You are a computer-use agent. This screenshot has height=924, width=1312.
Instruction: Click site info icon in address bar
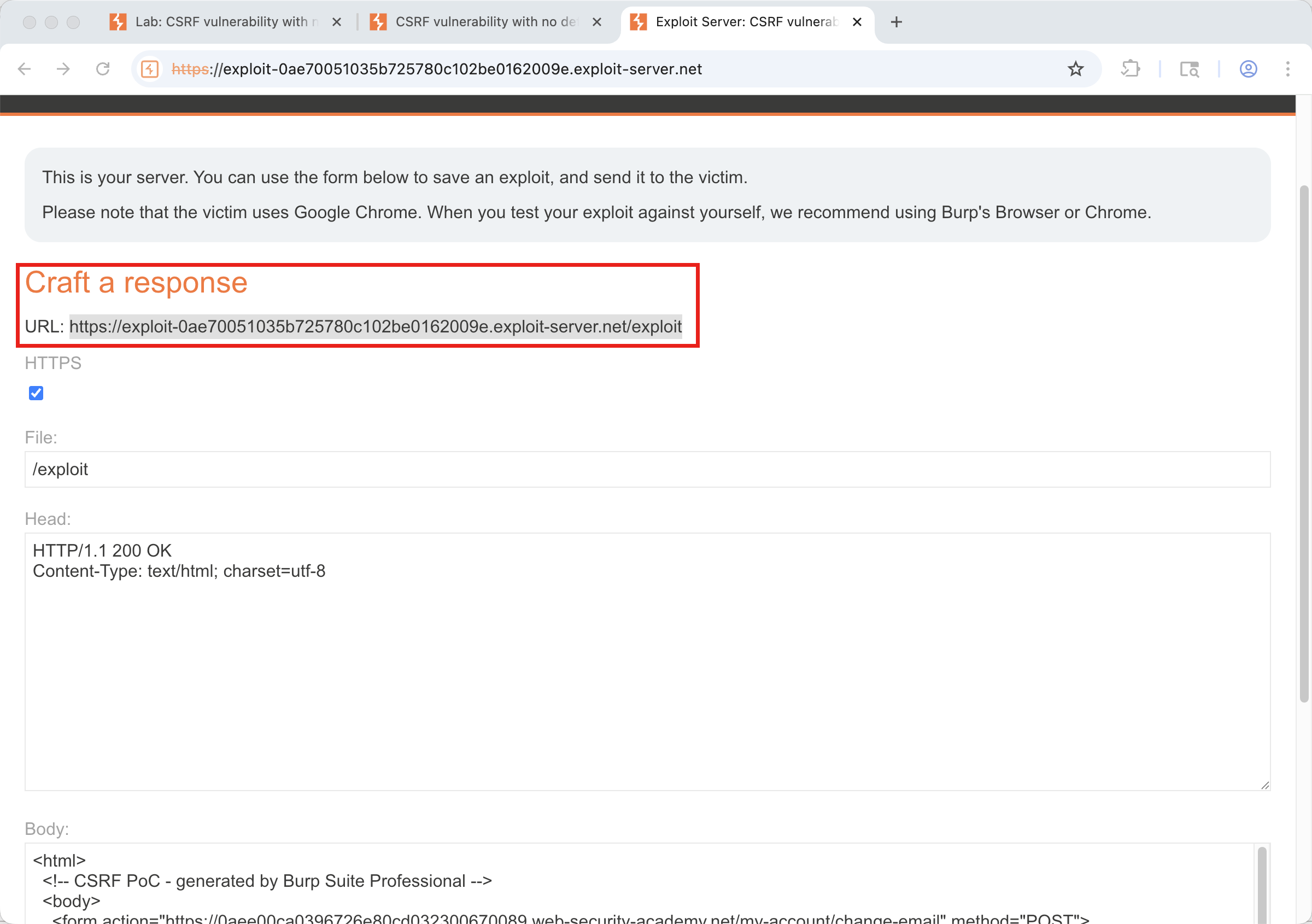pos(150,69)
